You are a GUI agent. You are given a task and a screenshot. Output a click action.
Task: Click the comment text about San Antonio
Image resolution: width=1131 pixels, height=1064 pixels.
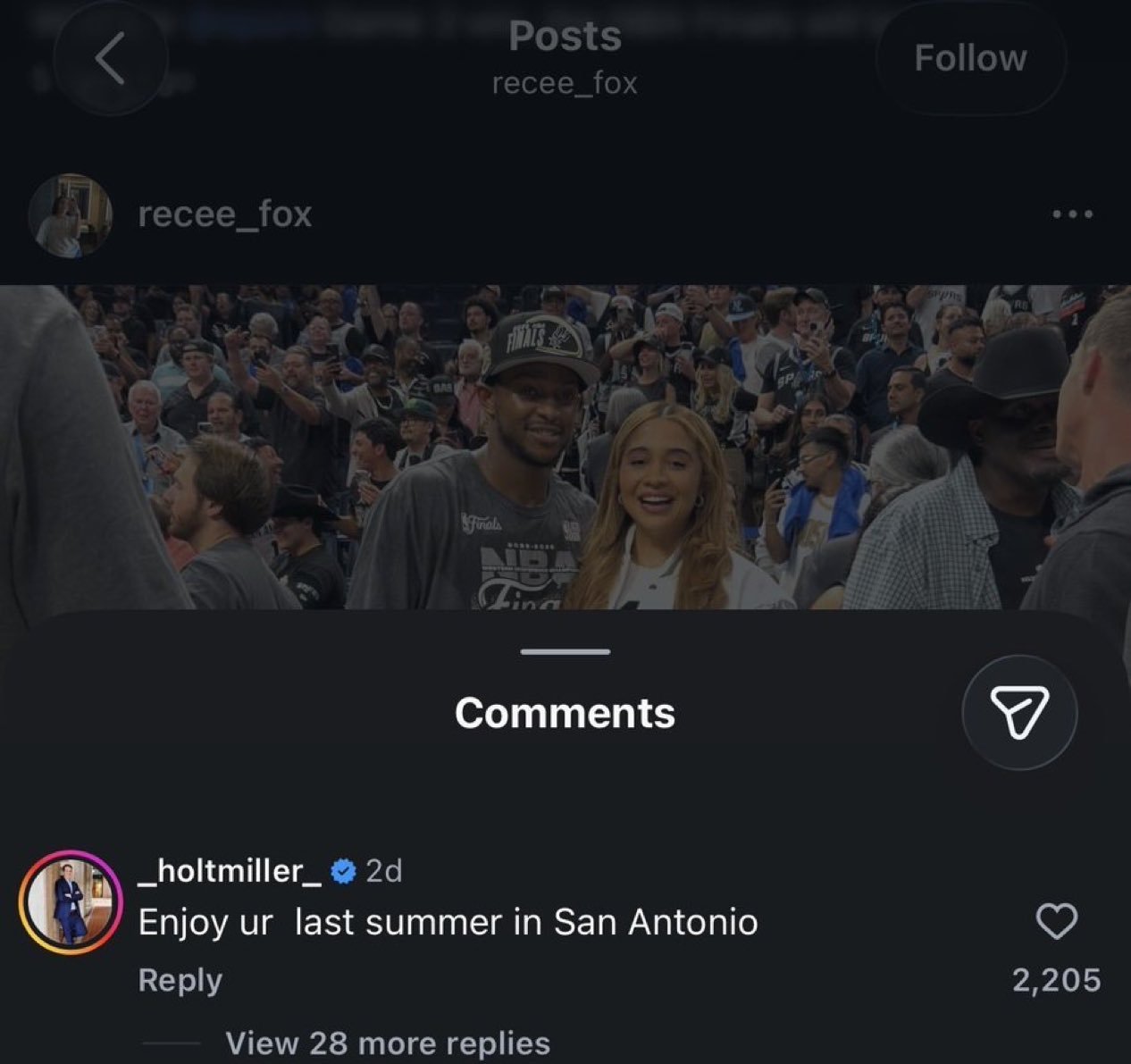click(448, 922)
